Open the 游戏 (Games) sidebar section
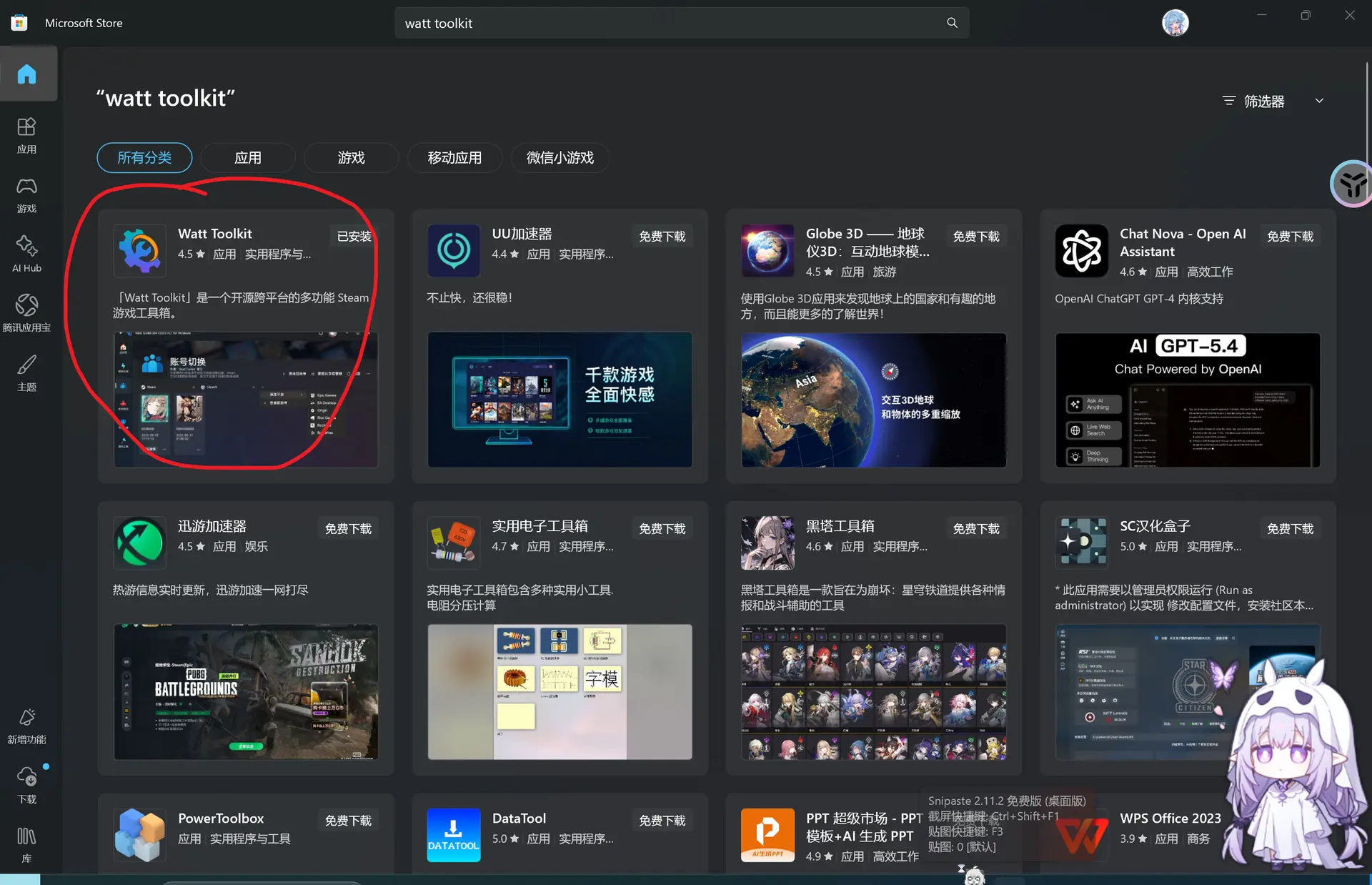Image resolution: width=1372 pixels, height=885 pixels. pos(27,195)
